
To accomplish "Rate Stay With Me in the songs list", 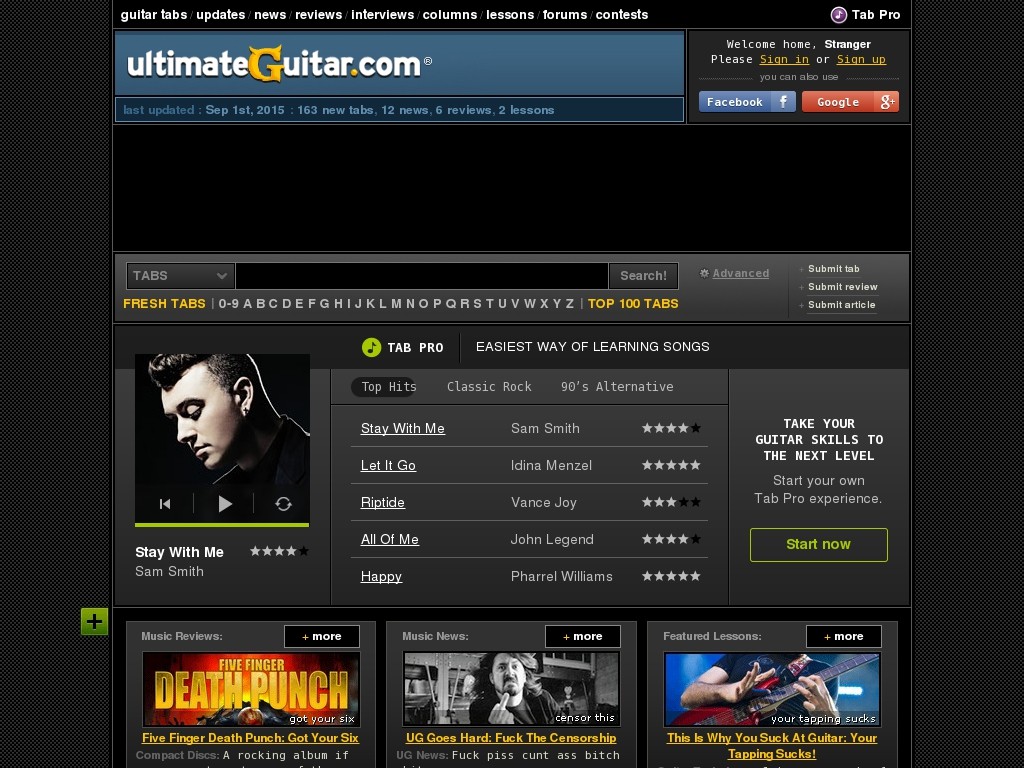I will pos(671,428).
